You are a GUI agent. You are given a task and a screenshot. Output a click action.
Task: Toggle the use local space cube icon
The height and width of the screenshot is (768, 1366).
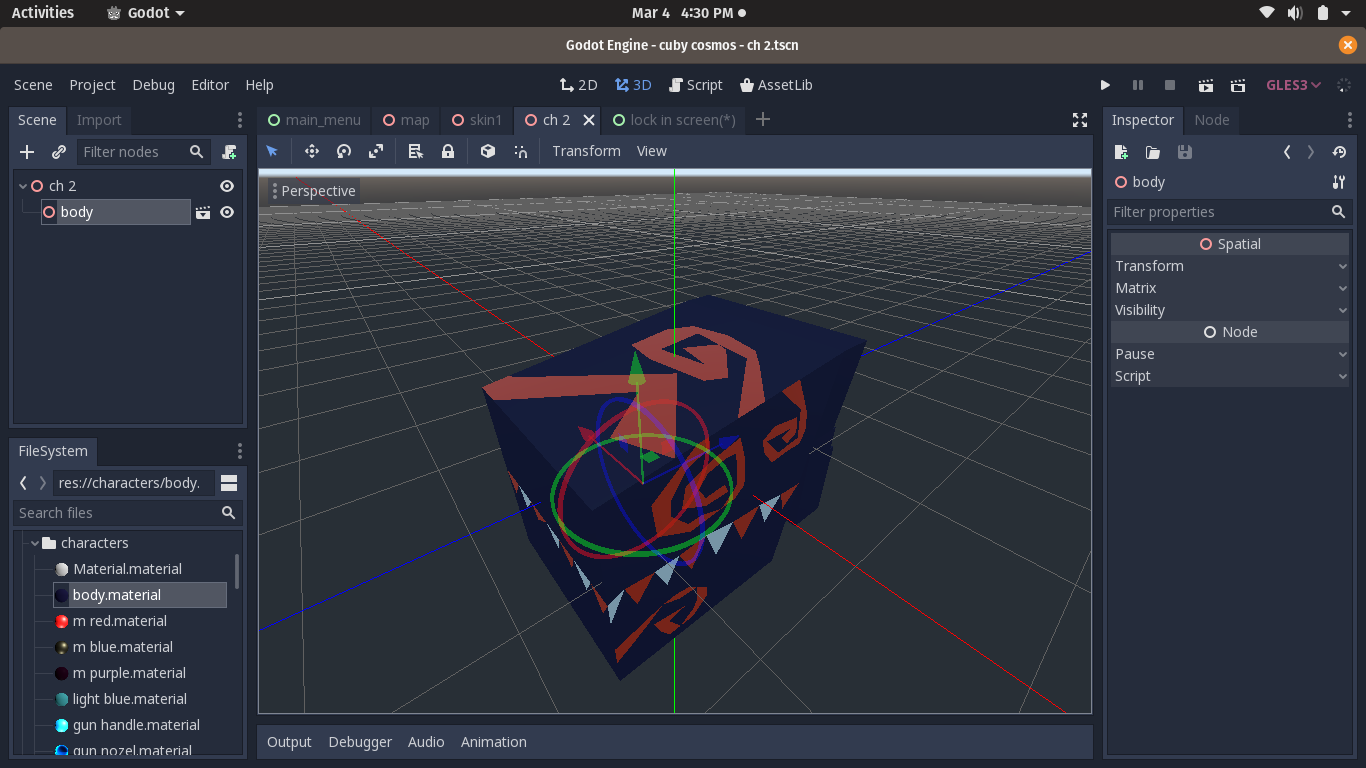(488, 151)
